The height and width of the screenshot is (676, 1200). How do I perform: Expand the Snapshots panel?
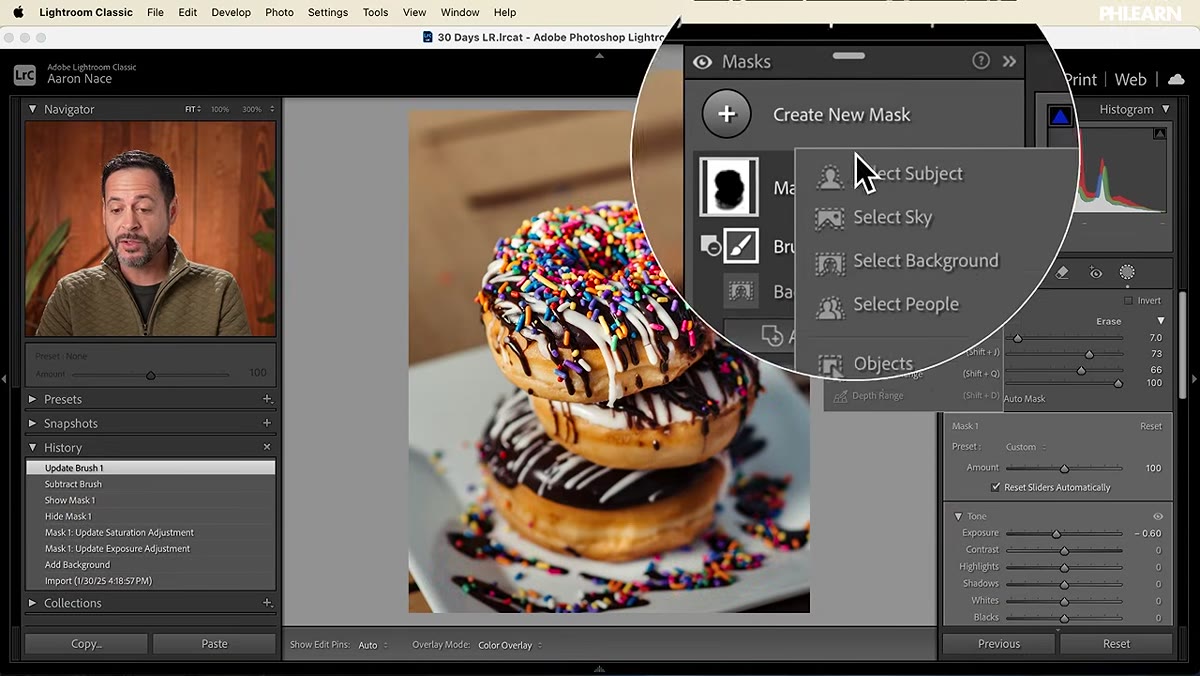(x=32, y=423)
